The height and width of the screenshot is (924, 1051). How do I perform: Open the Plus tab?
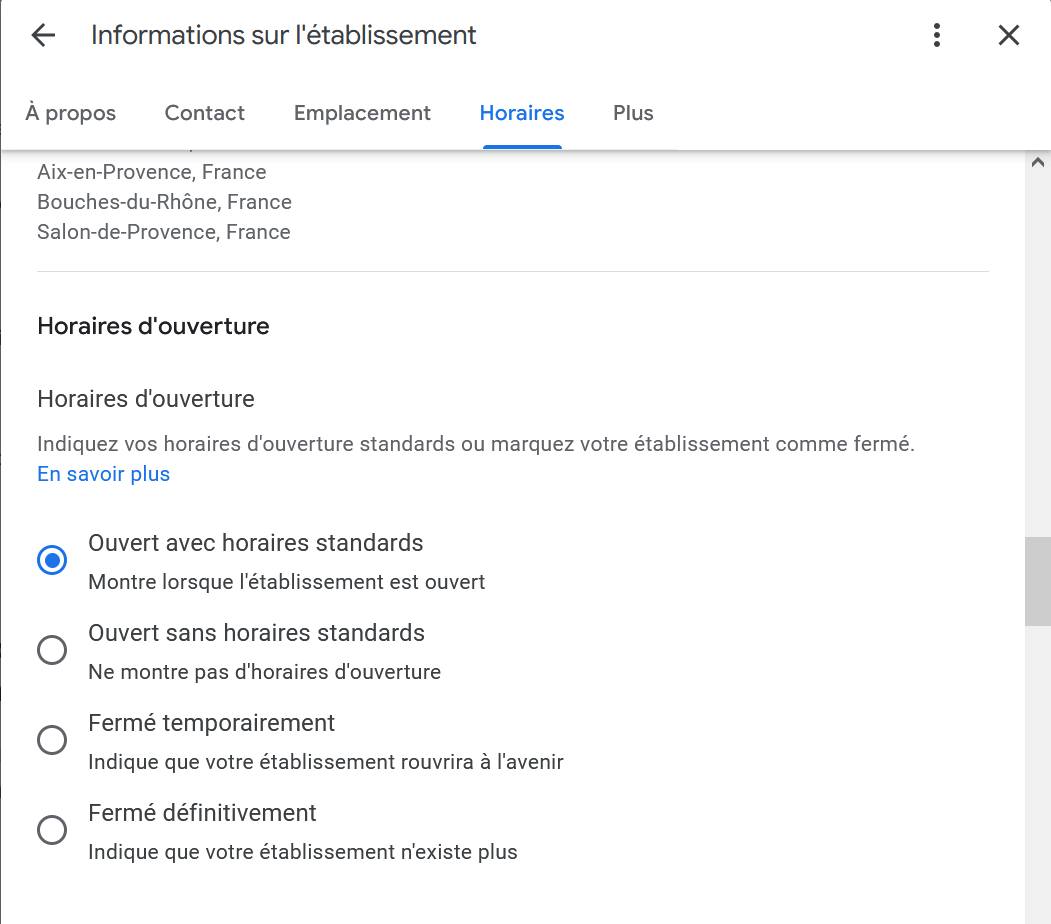(633, 113)
